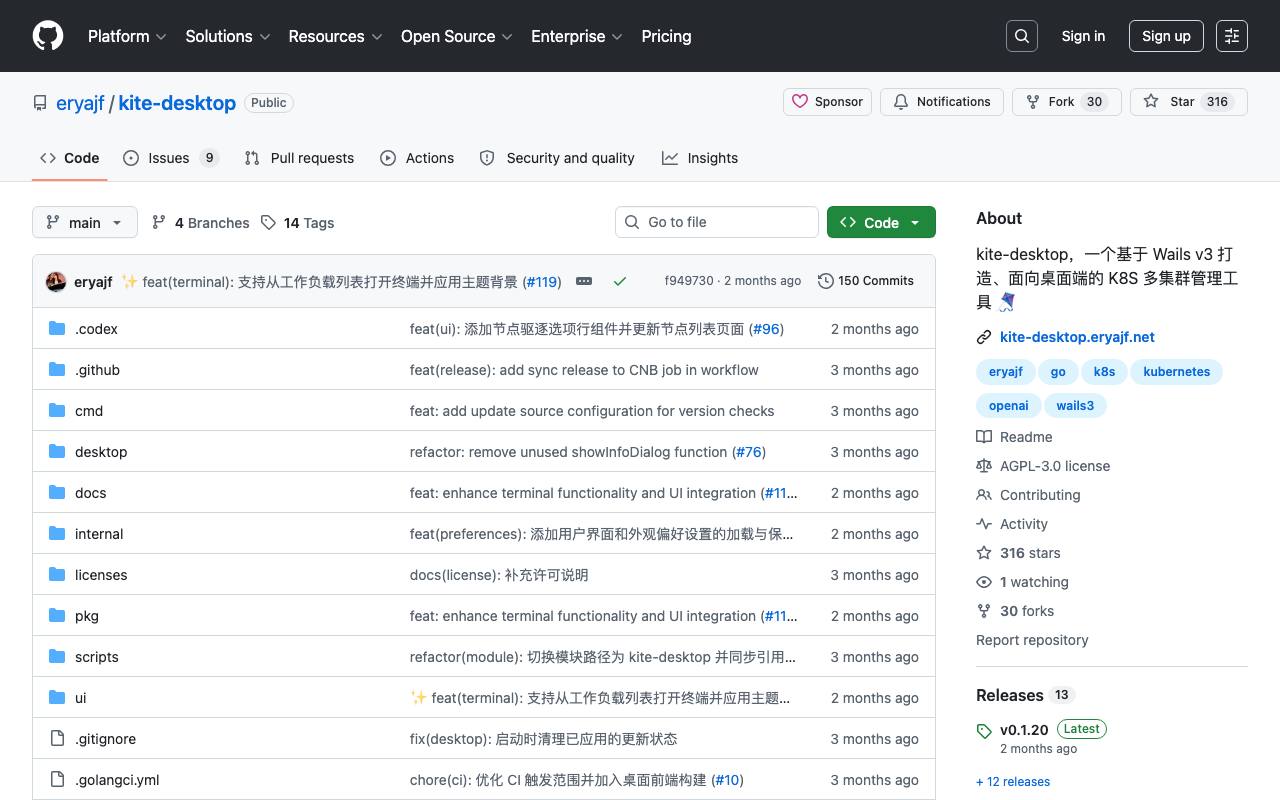
Task: Click the pkg folder icon
Action: [57, 615]
